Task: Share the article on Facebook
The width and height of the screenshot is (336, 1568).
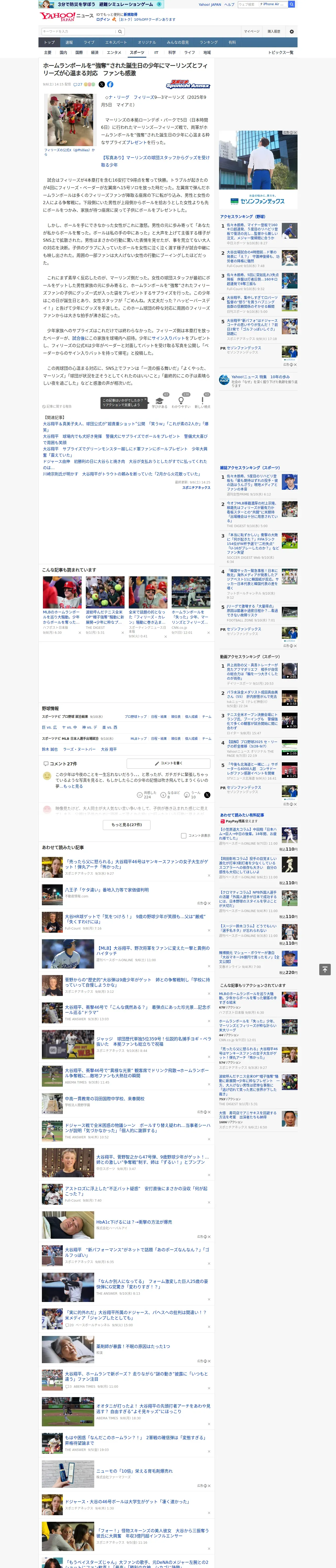Action: pyautogui.click(x=110, y=85)
